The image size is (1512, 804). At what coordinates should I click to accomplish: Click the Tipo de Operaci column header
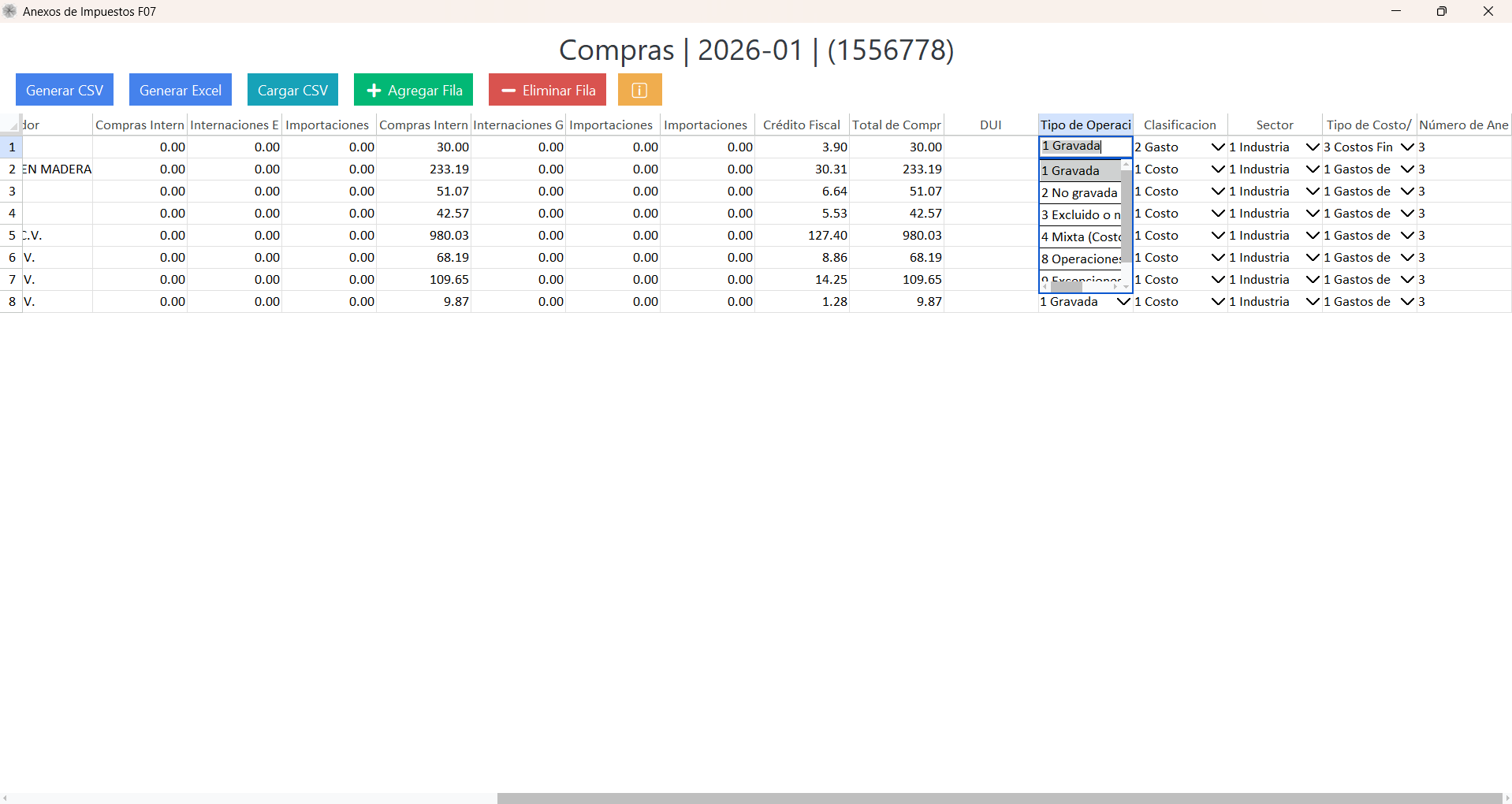click(1086, 125)
